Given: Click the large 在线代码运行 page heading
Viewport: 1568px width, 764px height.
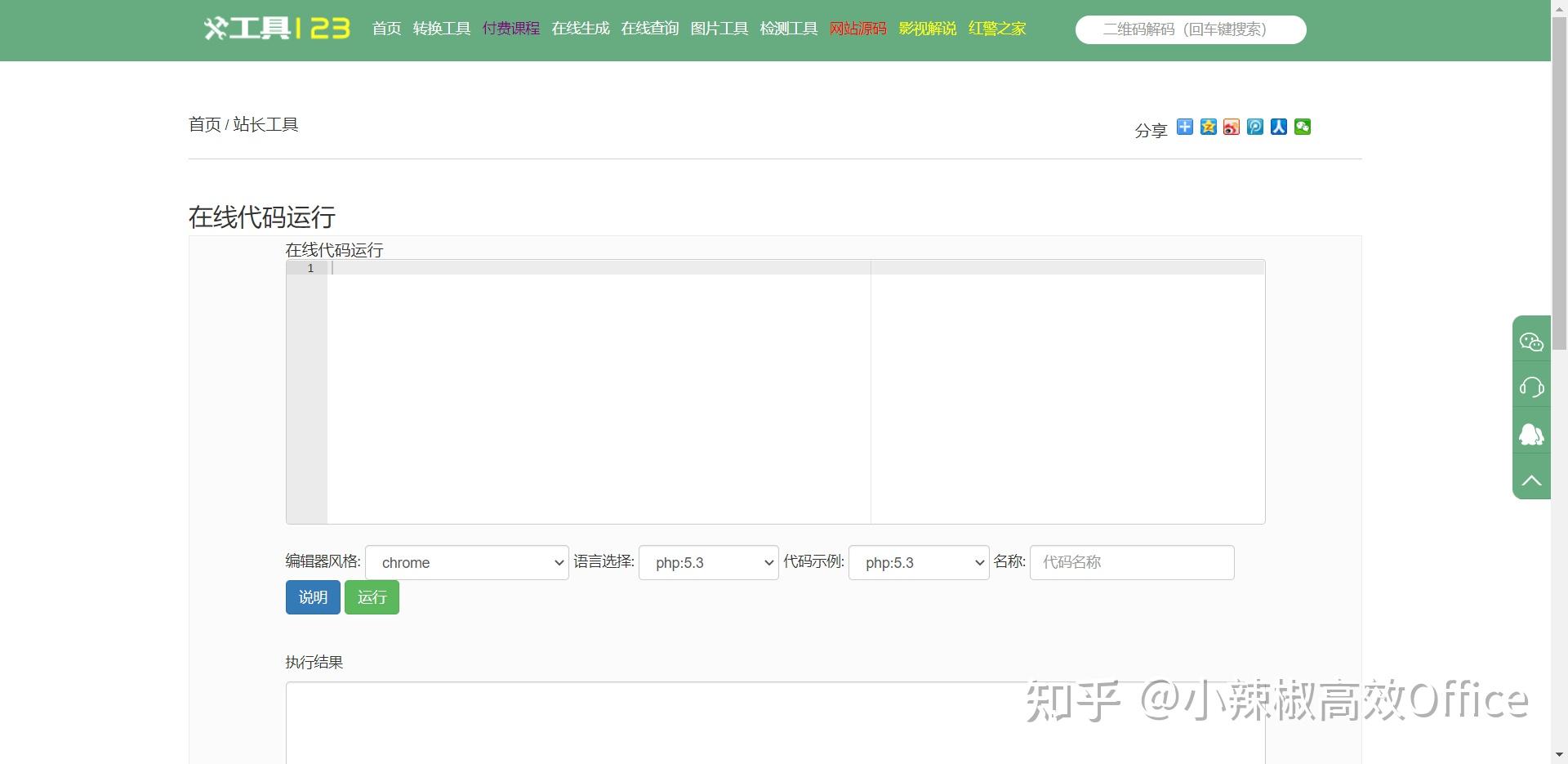Looking at the screenshot, I should pos(262,217).
